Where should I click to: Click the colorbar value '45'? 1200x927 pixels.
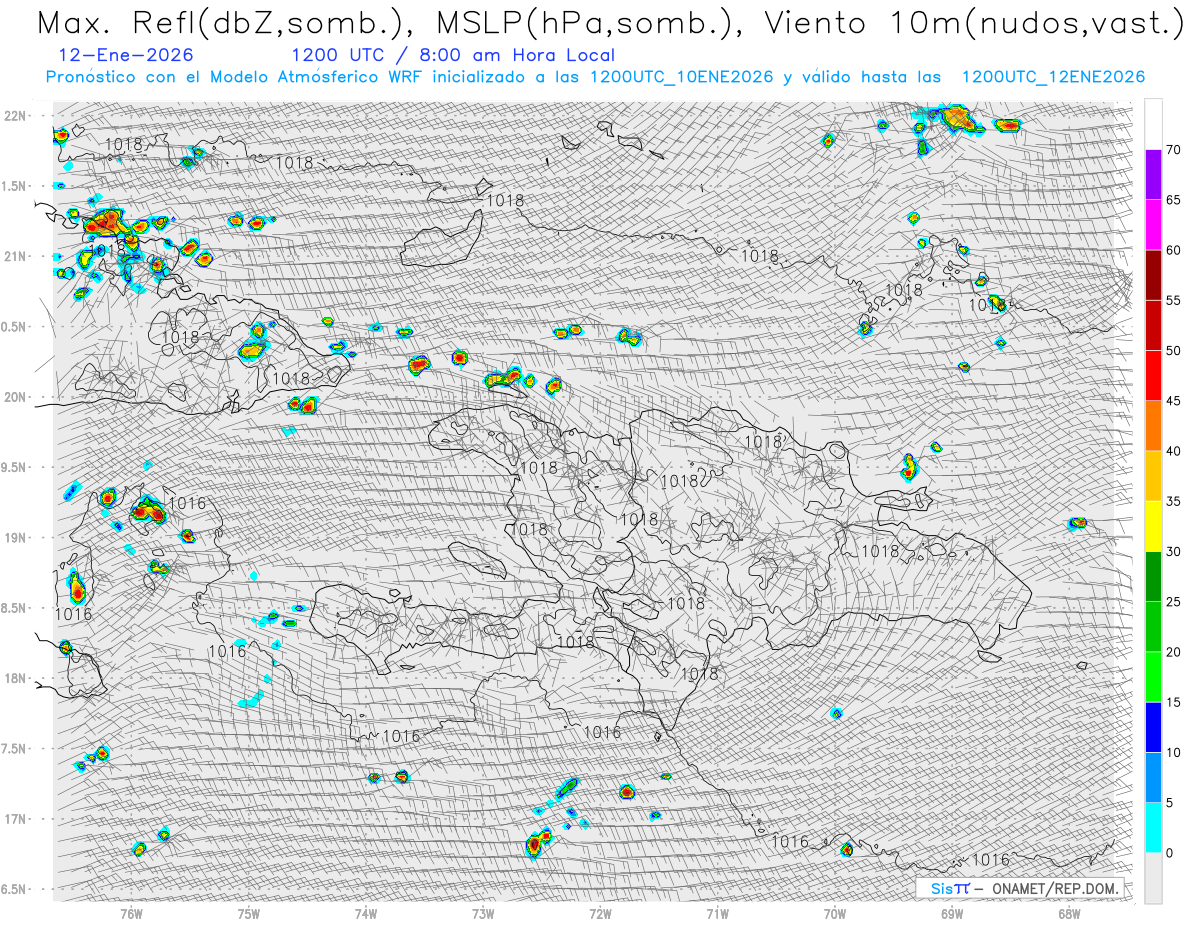point(1173,401)
